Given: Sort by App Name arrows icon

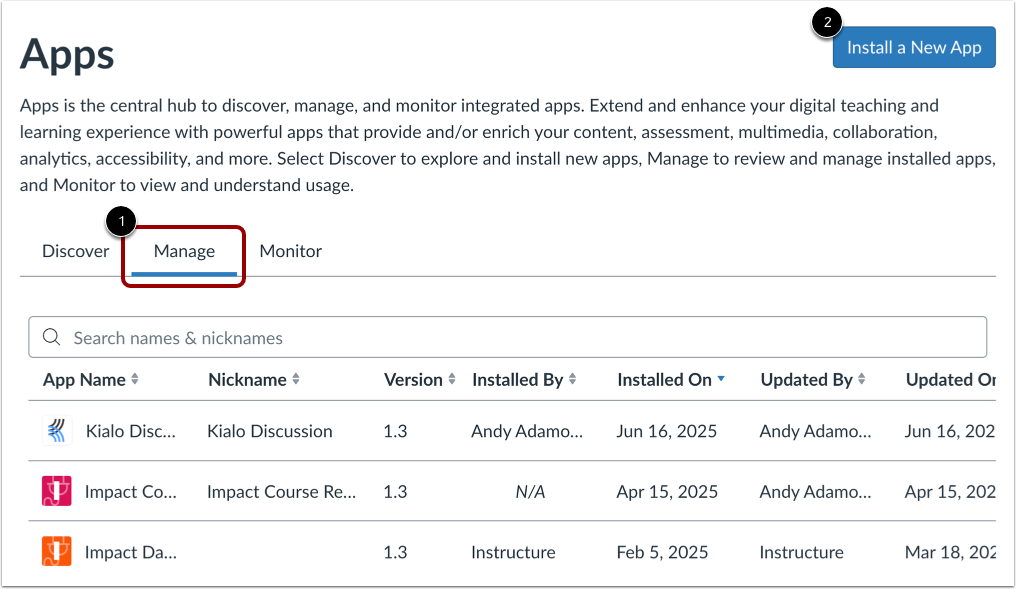Looking at the screenshot, I should coord(135,380).
